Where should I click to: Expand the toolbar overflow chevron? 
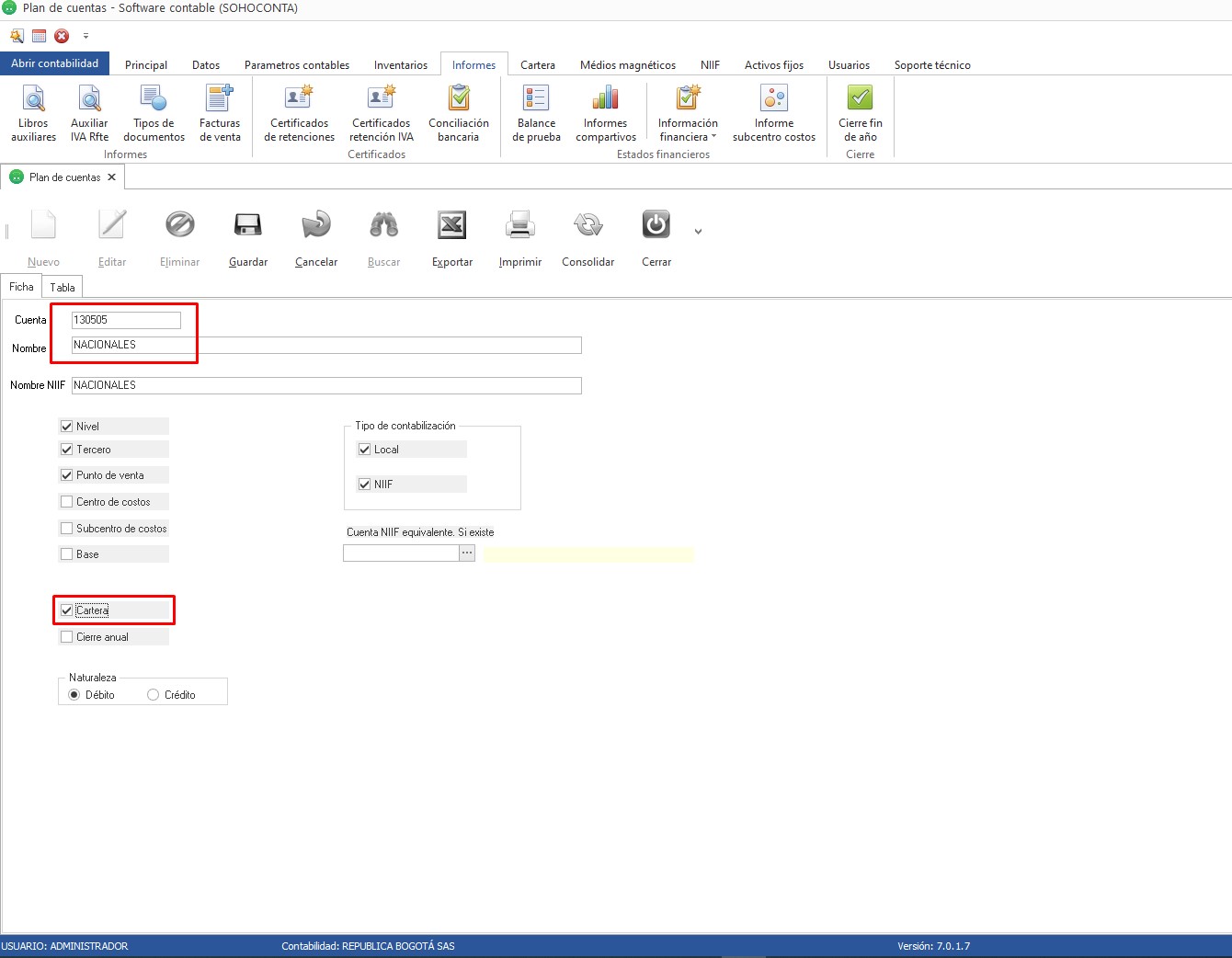tap(698, 232)
